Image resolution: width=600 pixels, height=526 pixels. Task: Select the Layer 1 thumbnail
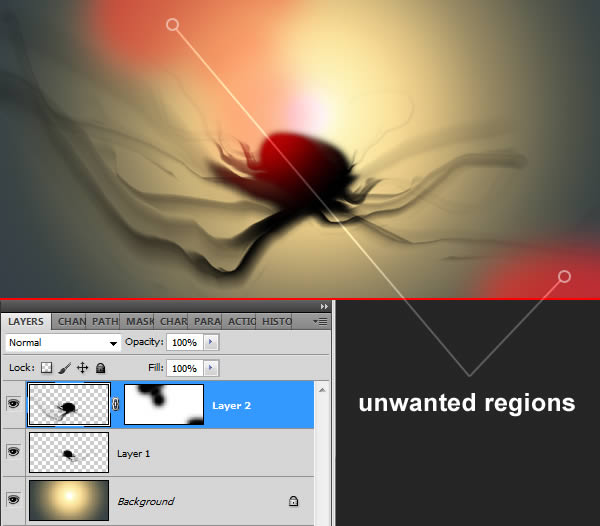click(x=69, y=453)
